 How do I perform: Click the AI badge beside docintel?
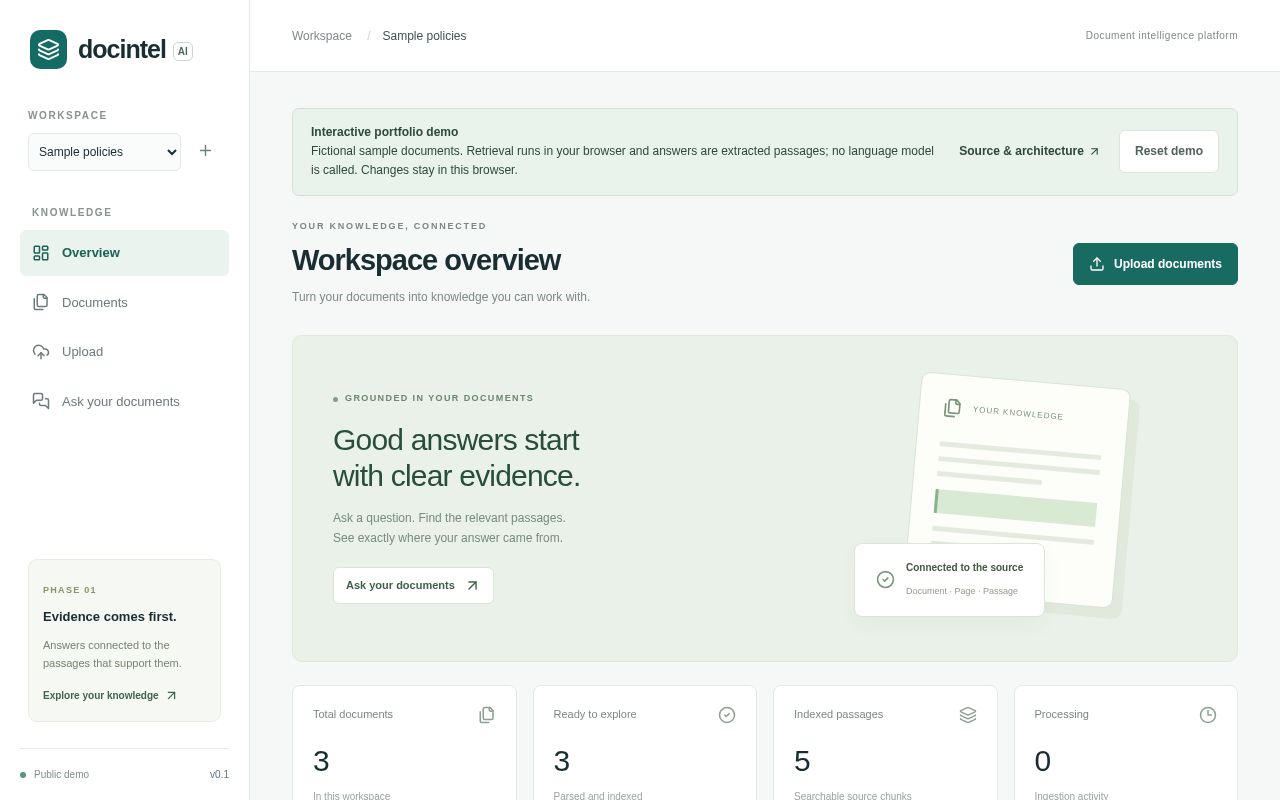[183, 51]
